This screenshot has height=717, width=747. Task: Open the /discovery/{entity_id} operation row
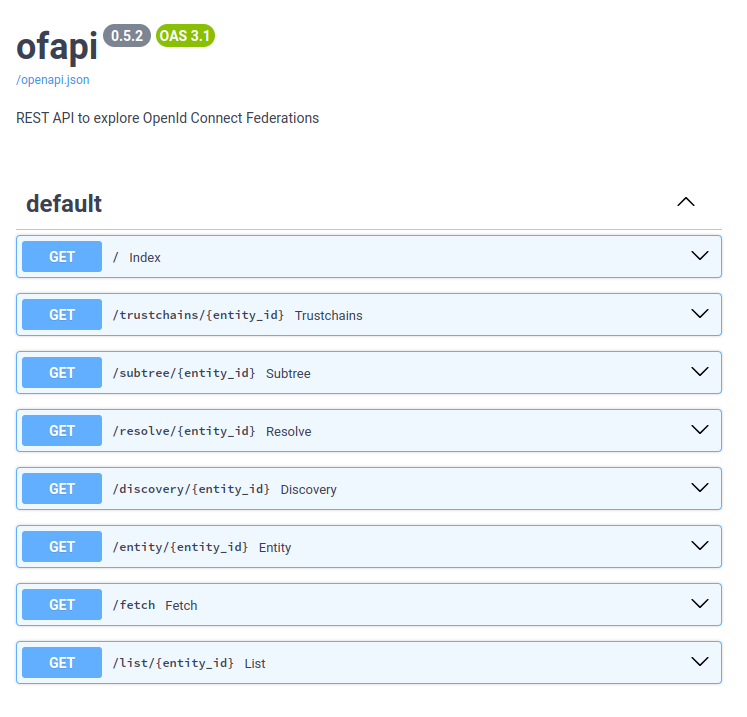click(x=369, y=489)
